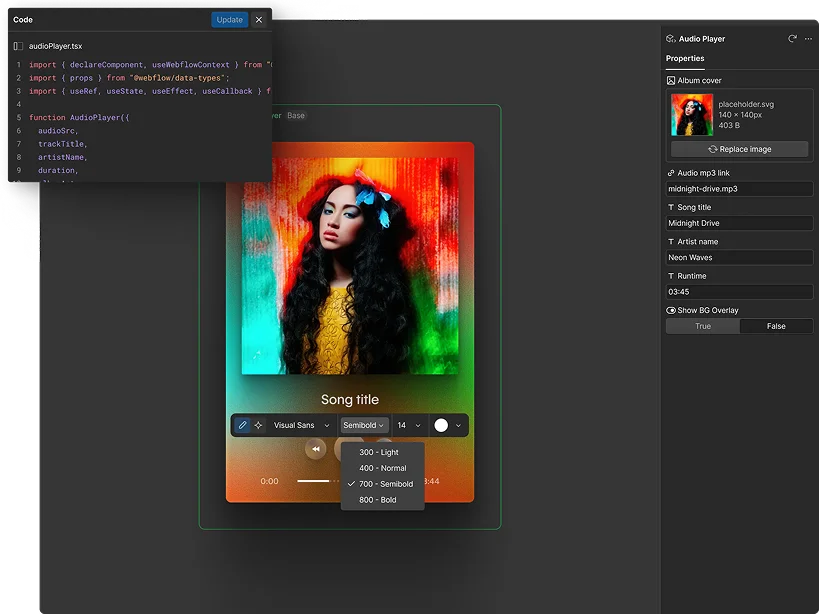Click the text icon beside Artist name label
This screenshot has width=819, height=614.
point(671,242)
